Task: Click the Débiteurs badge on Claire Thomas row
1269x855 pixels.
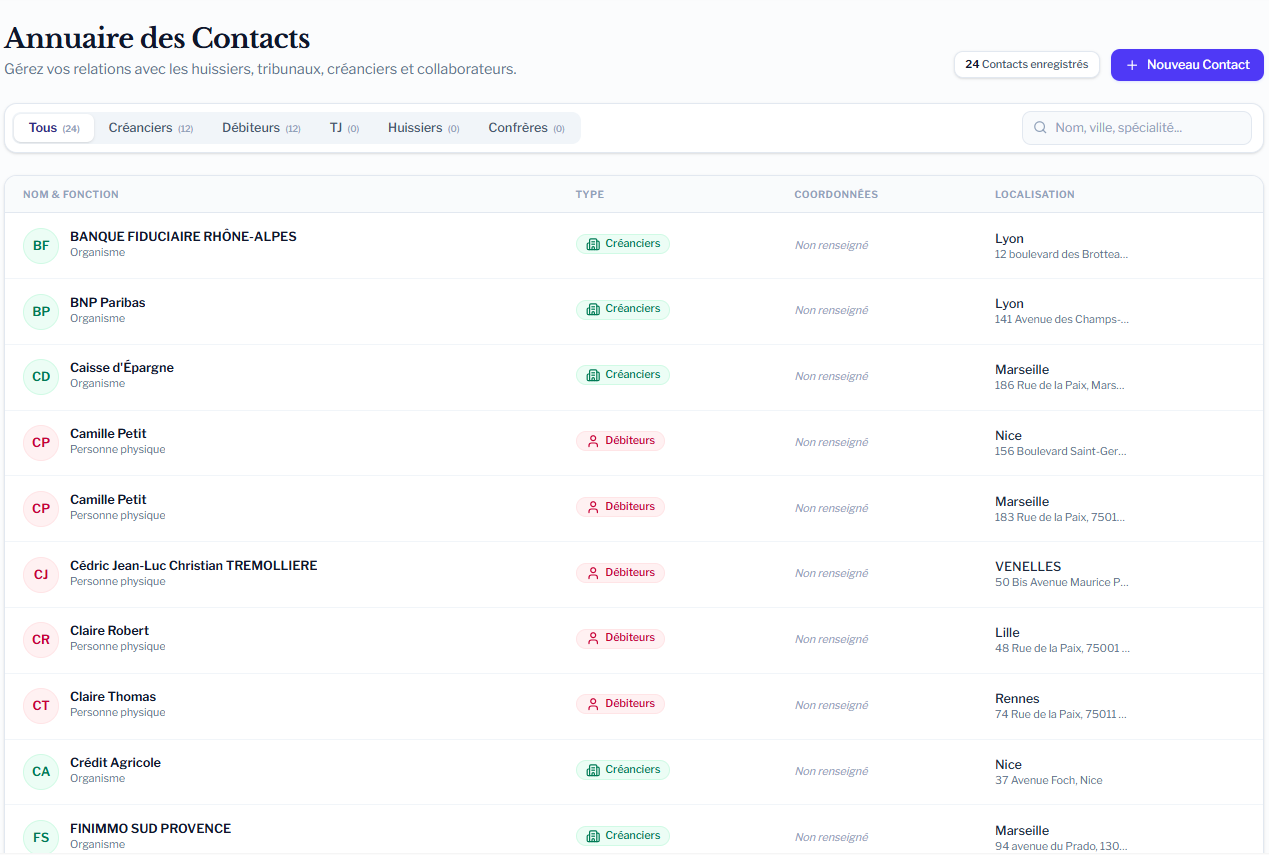Action: tap(620, 704)
